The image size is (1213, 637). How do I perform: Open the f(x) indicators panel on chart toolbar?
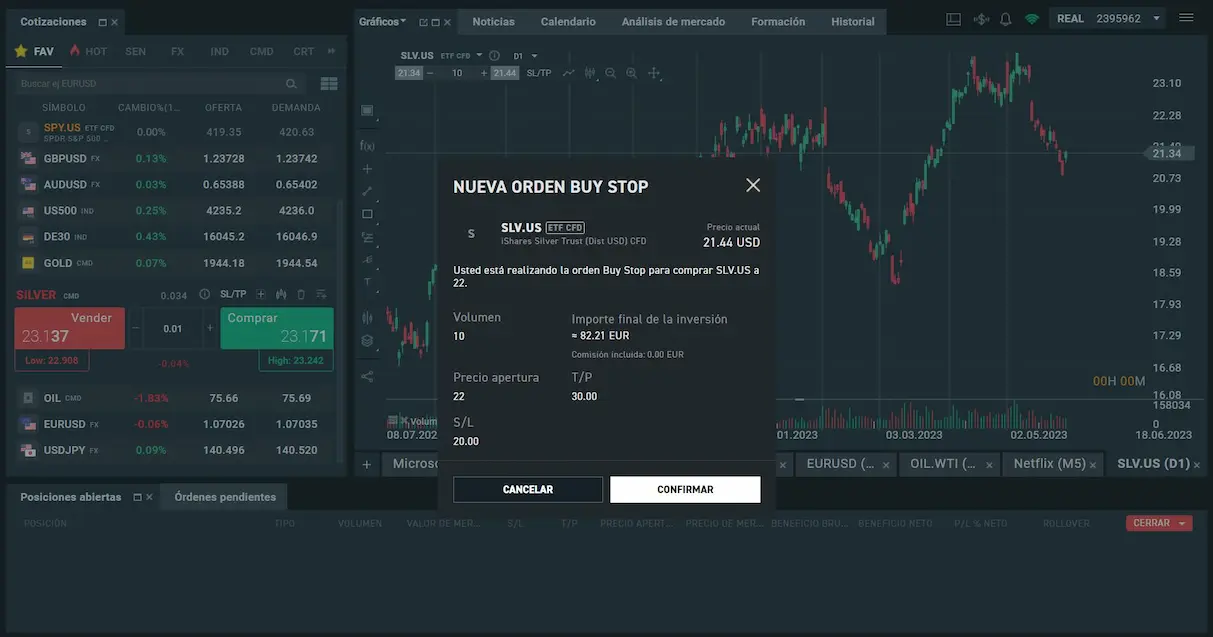367,145
